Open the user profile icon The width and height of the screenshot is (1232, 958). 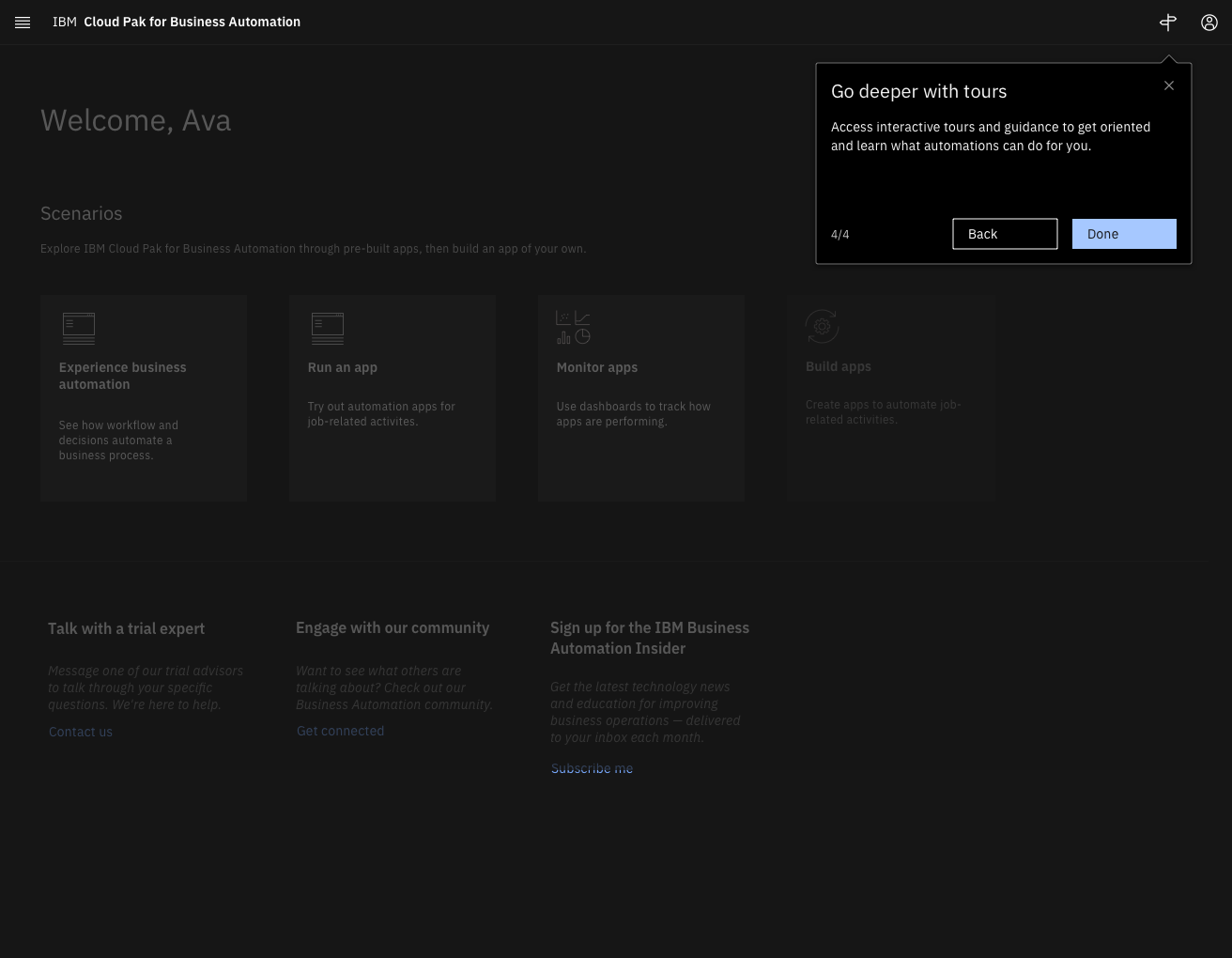point(1209,23)
